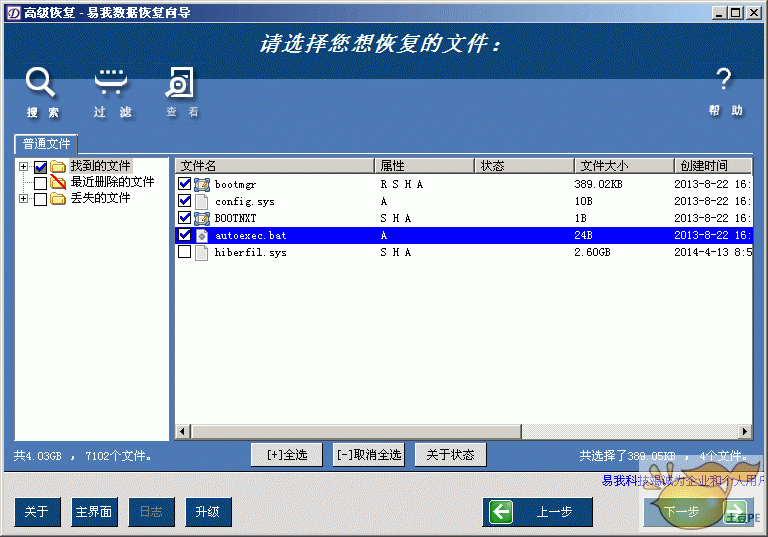Viewport: 768px width, 537px height.
Task: Uncheck the config.sys checkbox
Action: (x=185, y=200)
